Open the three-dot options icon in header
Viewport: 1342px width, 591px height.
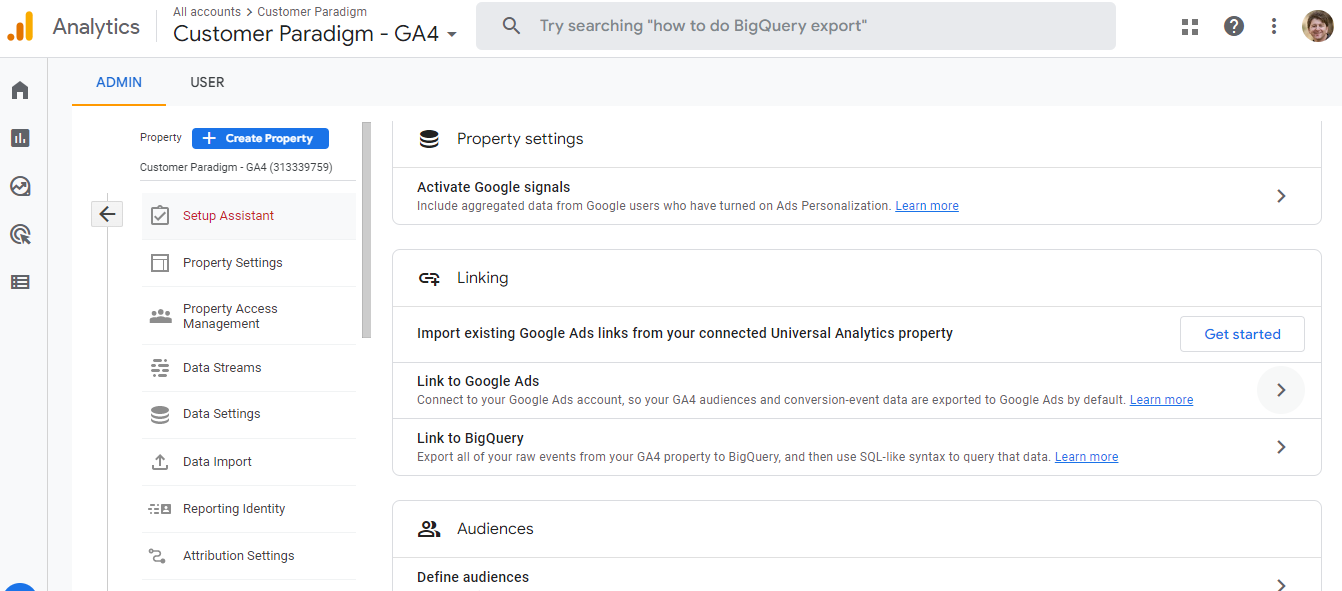1273,26
